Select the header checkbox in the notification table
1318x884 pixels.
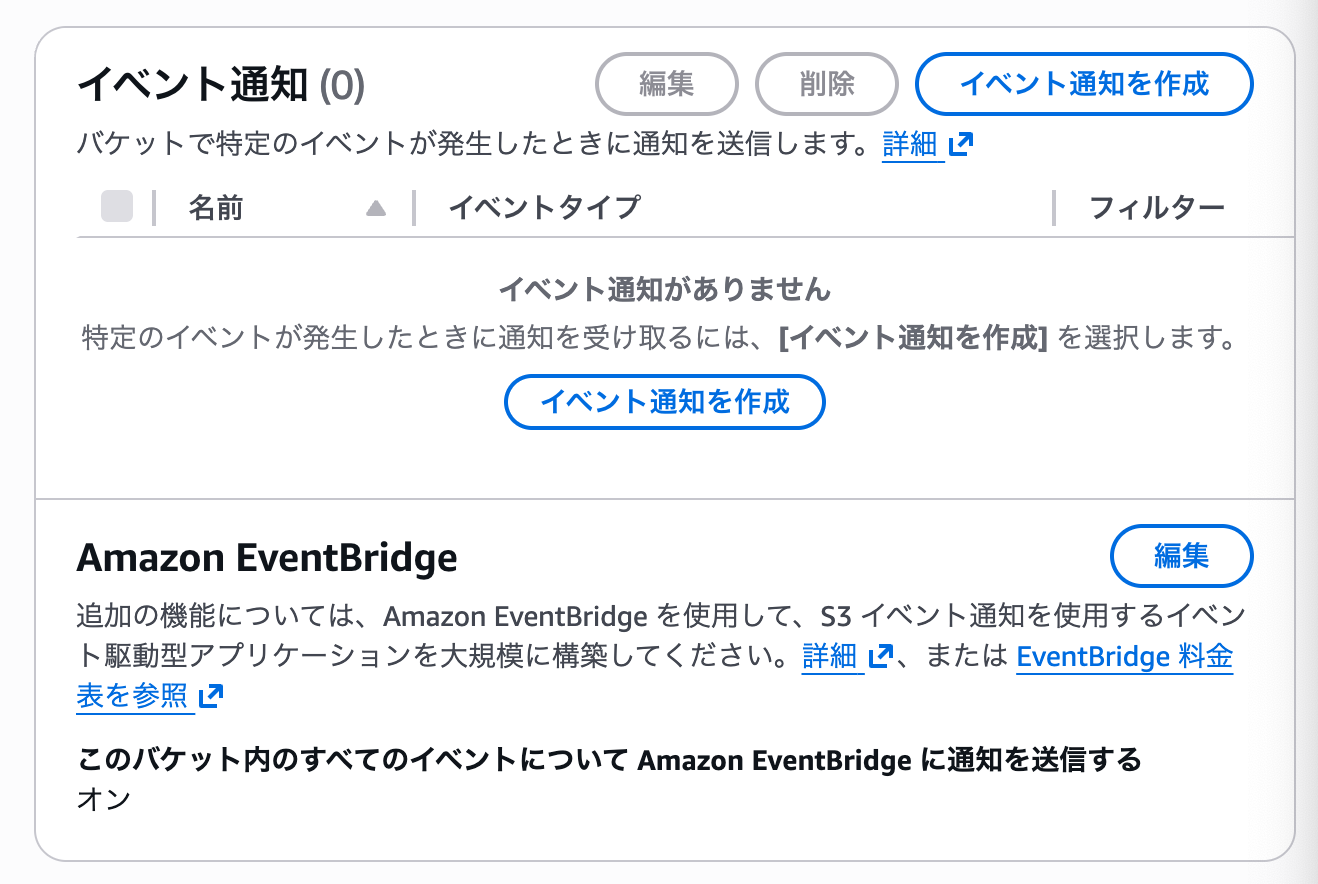(x=116, y=207)
